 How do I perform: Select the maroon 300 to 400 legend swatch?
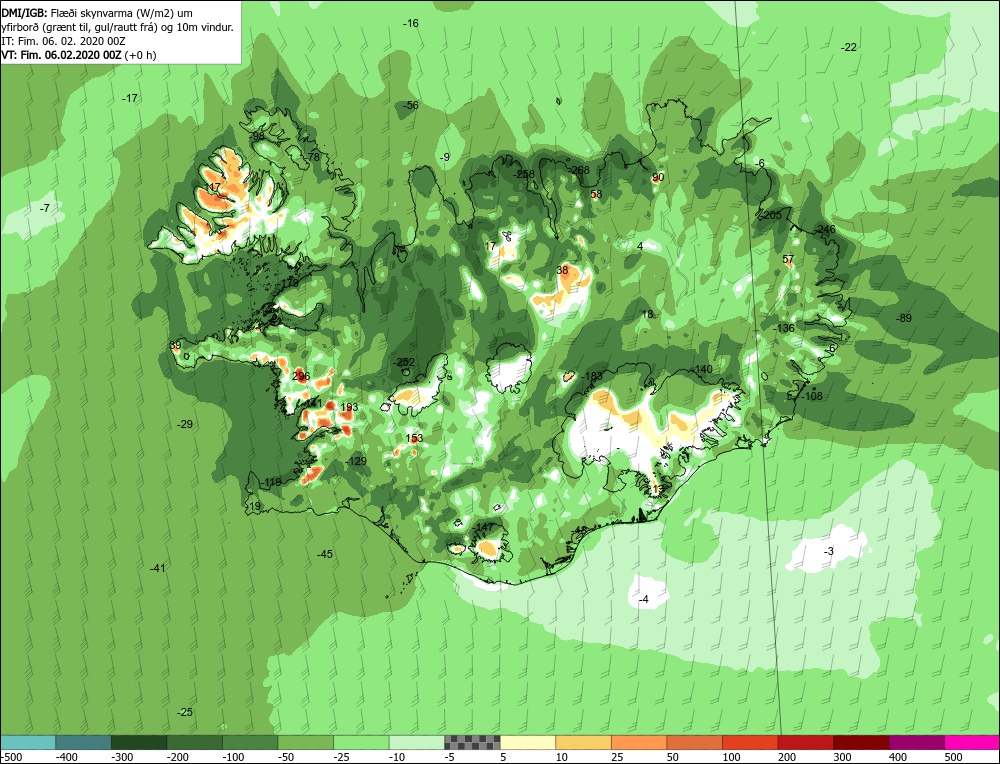(861, 742)
